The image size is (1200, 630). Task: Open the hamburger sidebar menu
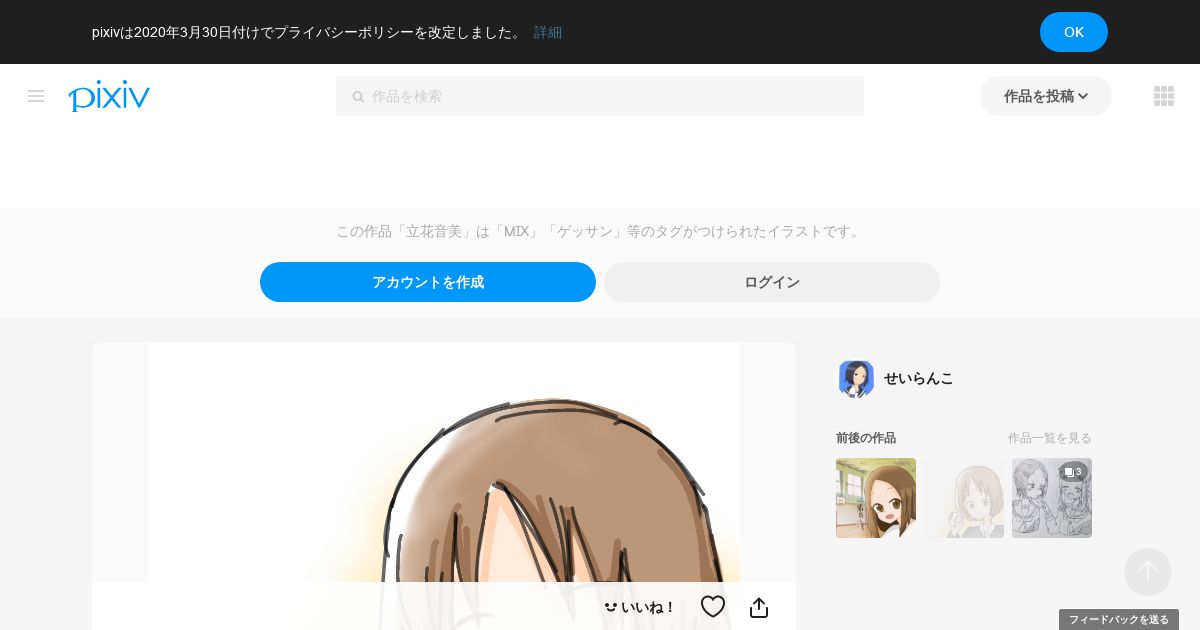(36, 96)
